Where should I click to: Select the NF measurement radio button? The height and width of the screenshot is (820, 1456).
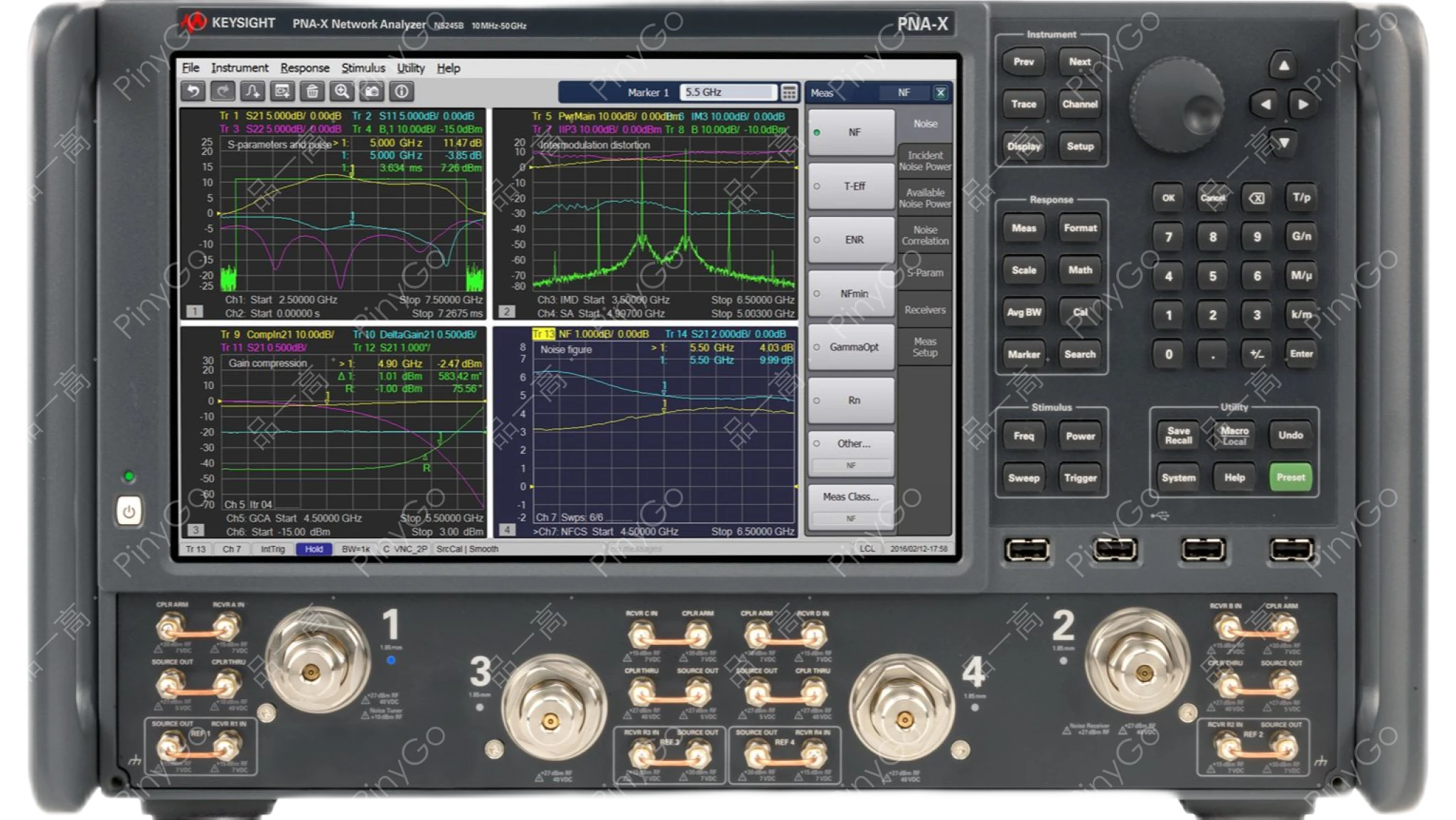coord(850,132)
